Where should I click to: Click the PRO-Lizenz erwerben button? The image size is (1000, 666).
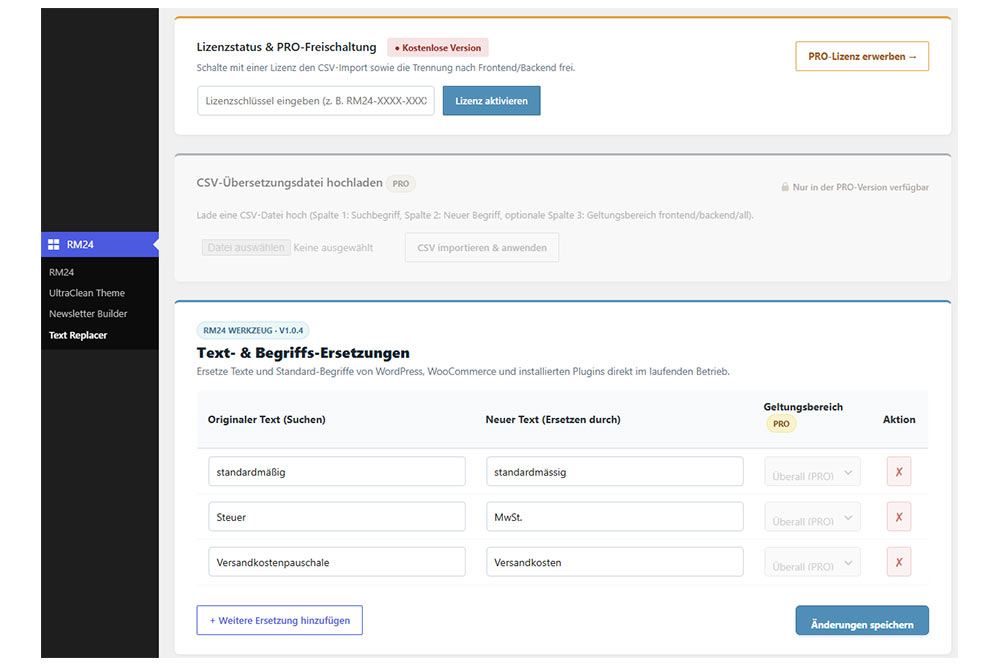coord(862,56)
